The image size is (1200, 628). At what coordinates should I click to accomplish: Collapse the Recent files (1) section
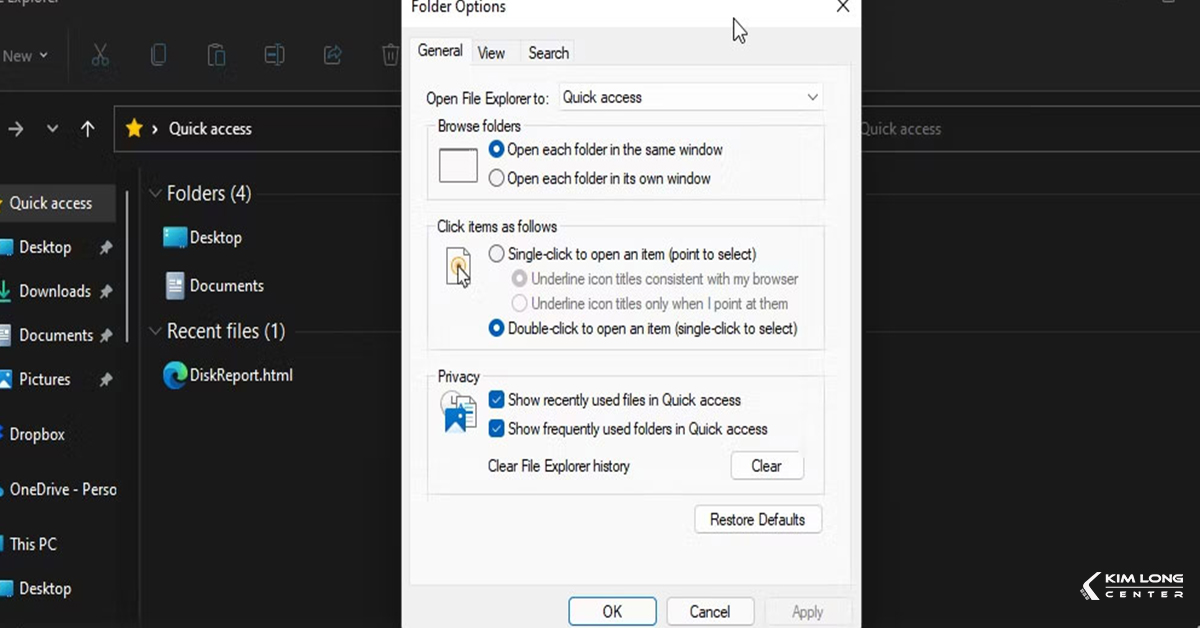(155, 331)
